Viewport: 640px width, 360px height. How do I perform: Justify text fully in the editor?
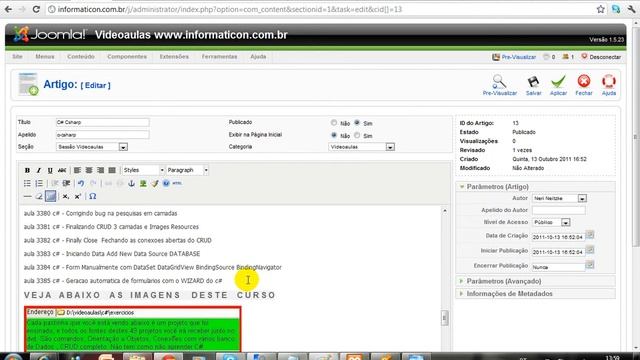coord(112,170)
